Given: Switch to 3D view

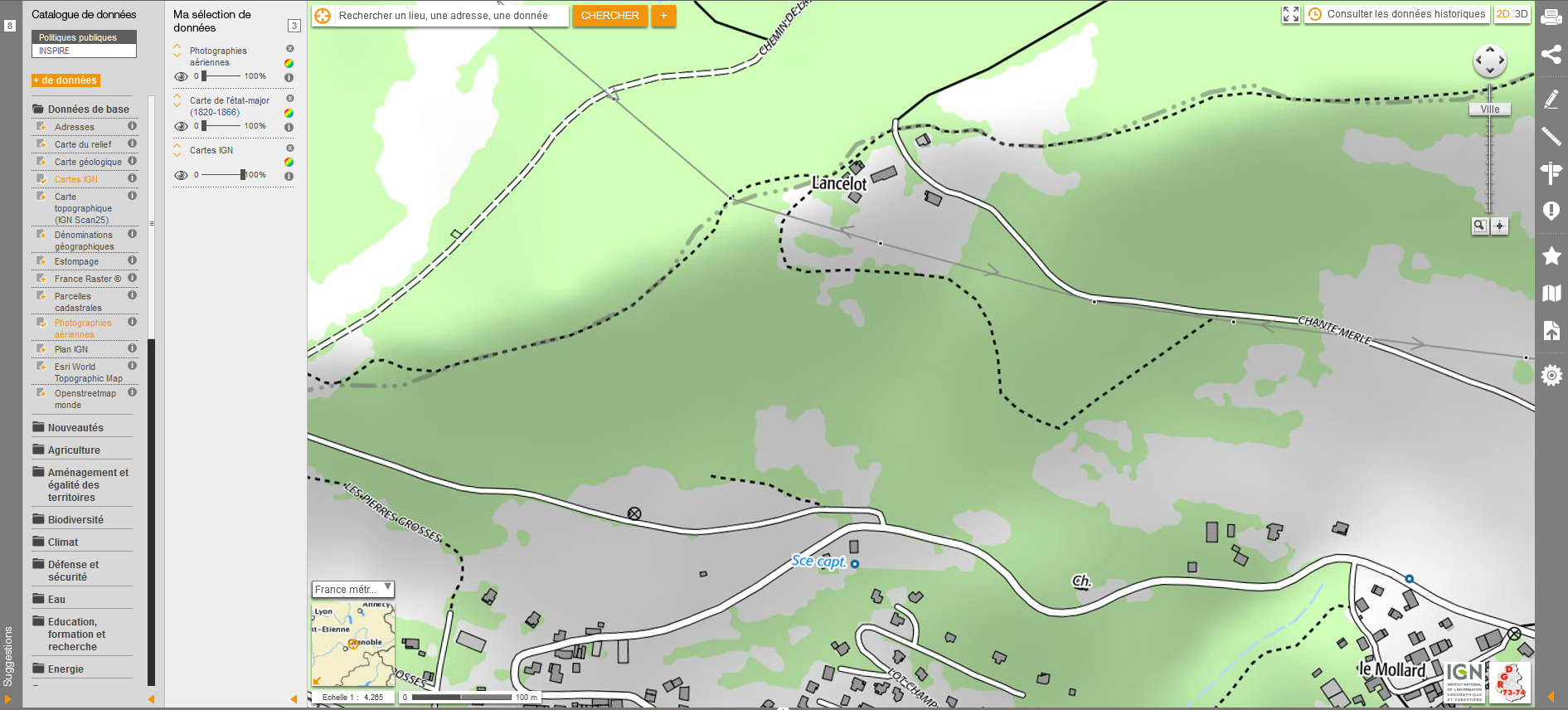Looking at the screenshot, I should click(1521, 14).
